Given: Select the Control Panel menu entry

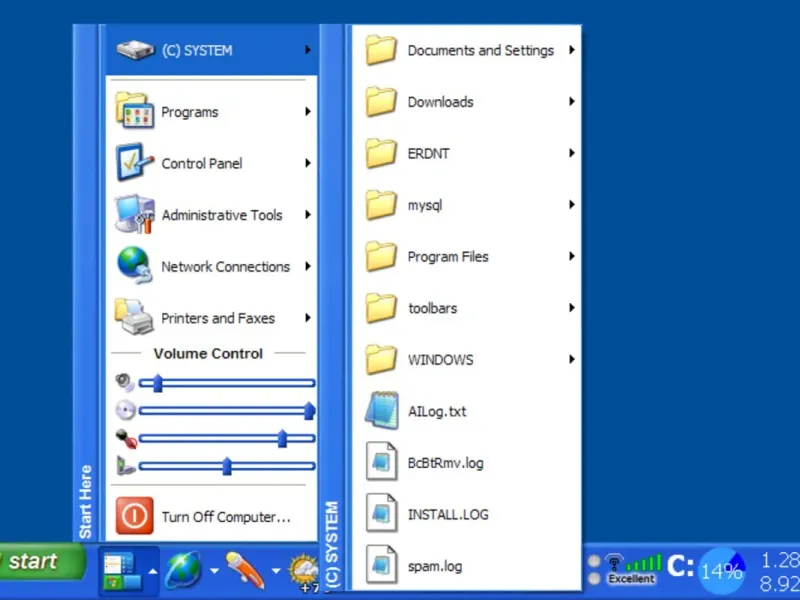Looking at the screenshot, I should (212, 163).
